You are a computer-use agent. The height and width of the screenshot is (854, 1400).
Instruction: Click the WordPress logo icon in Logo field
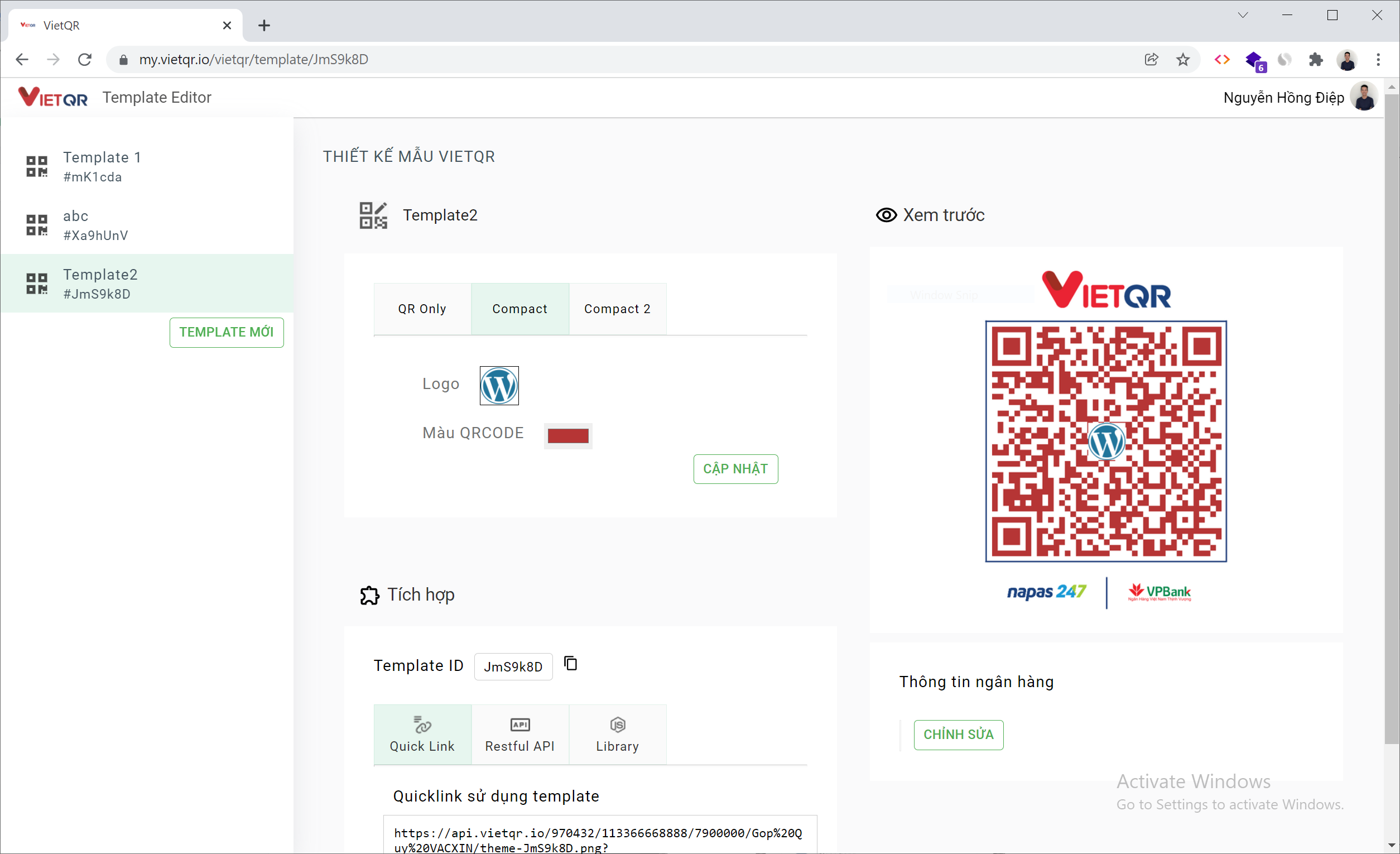(500, 384)
